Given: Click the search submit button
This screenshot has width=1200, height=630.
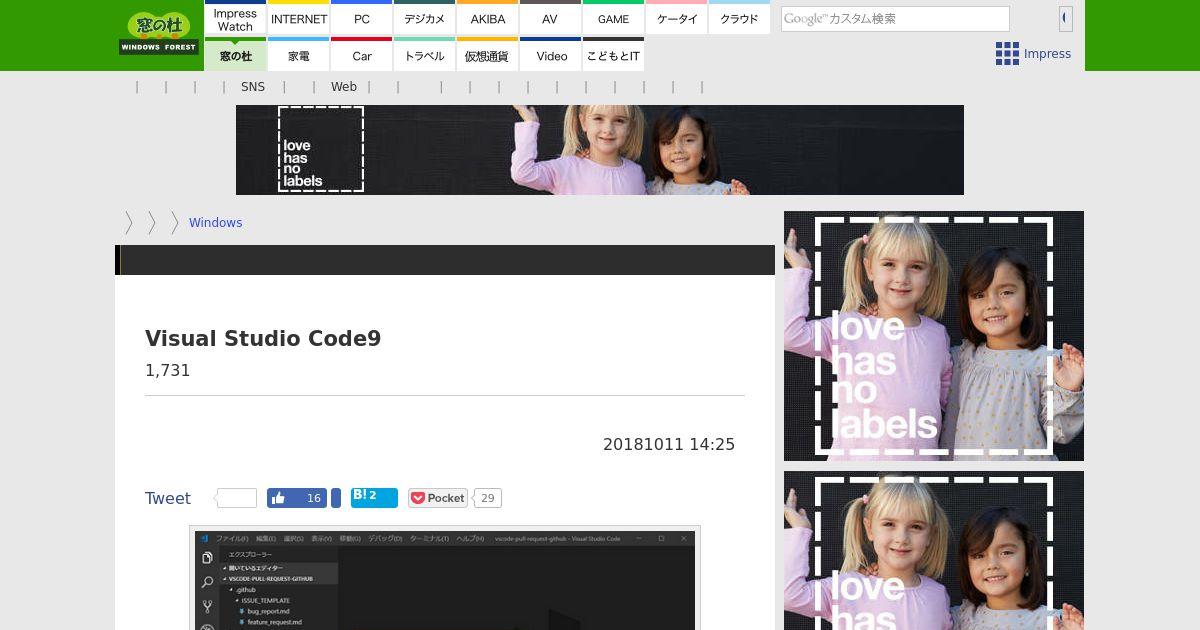Looking at the screenshot, I should (x=1066, y=18).
